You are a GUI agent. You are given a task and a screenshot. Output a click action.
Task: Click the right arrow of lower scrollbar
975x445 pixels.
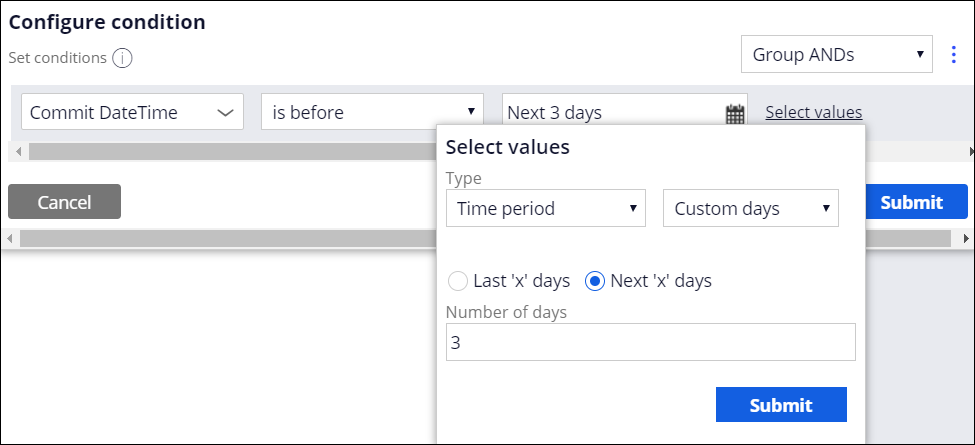(966, 238)
